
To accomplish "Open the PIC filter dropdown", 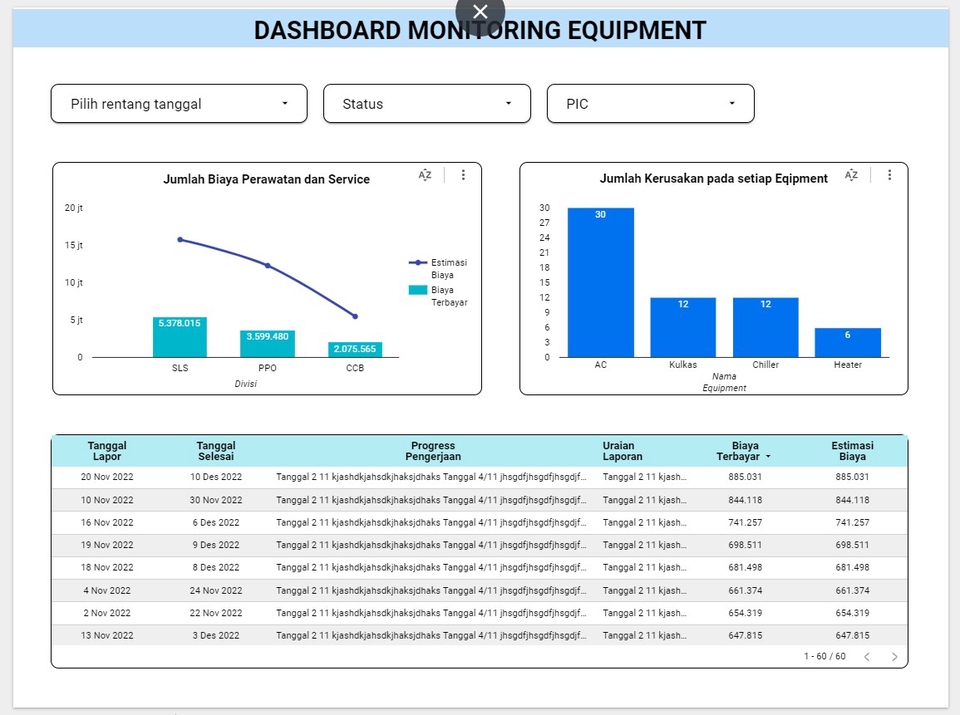I will tap(650, 103).
